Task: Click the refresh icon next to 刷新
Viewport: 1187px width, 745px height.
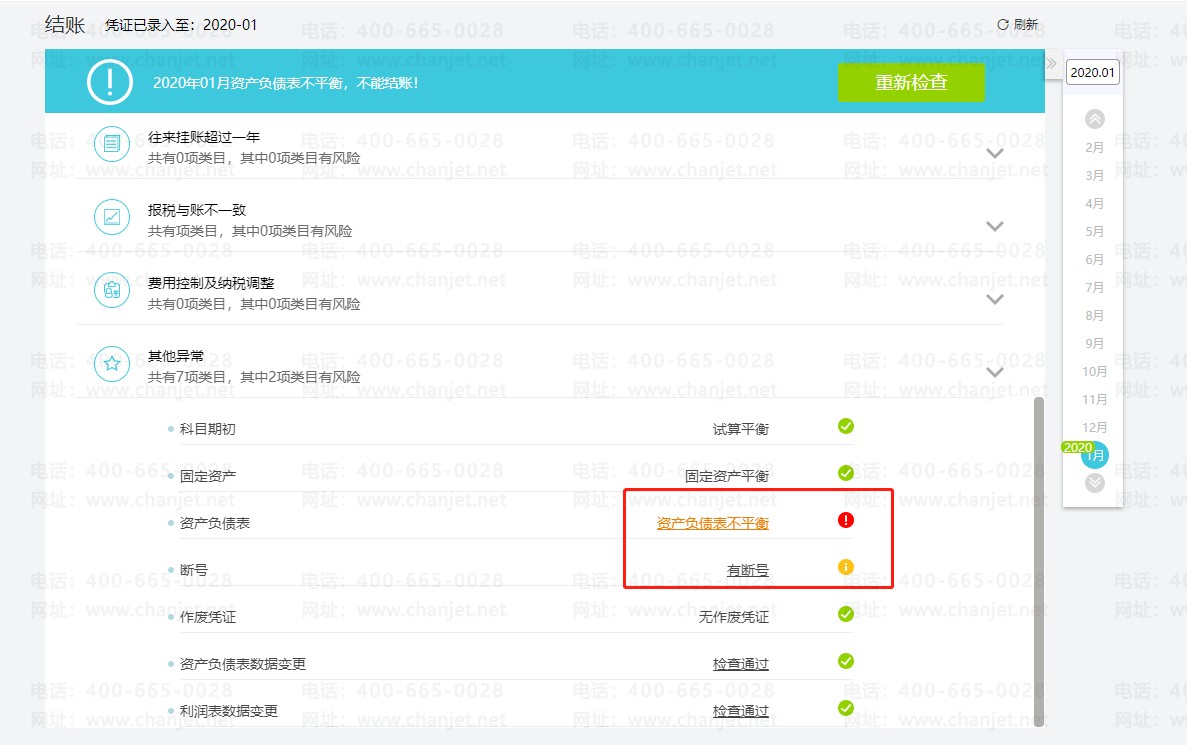Action: click(1002, 24)
